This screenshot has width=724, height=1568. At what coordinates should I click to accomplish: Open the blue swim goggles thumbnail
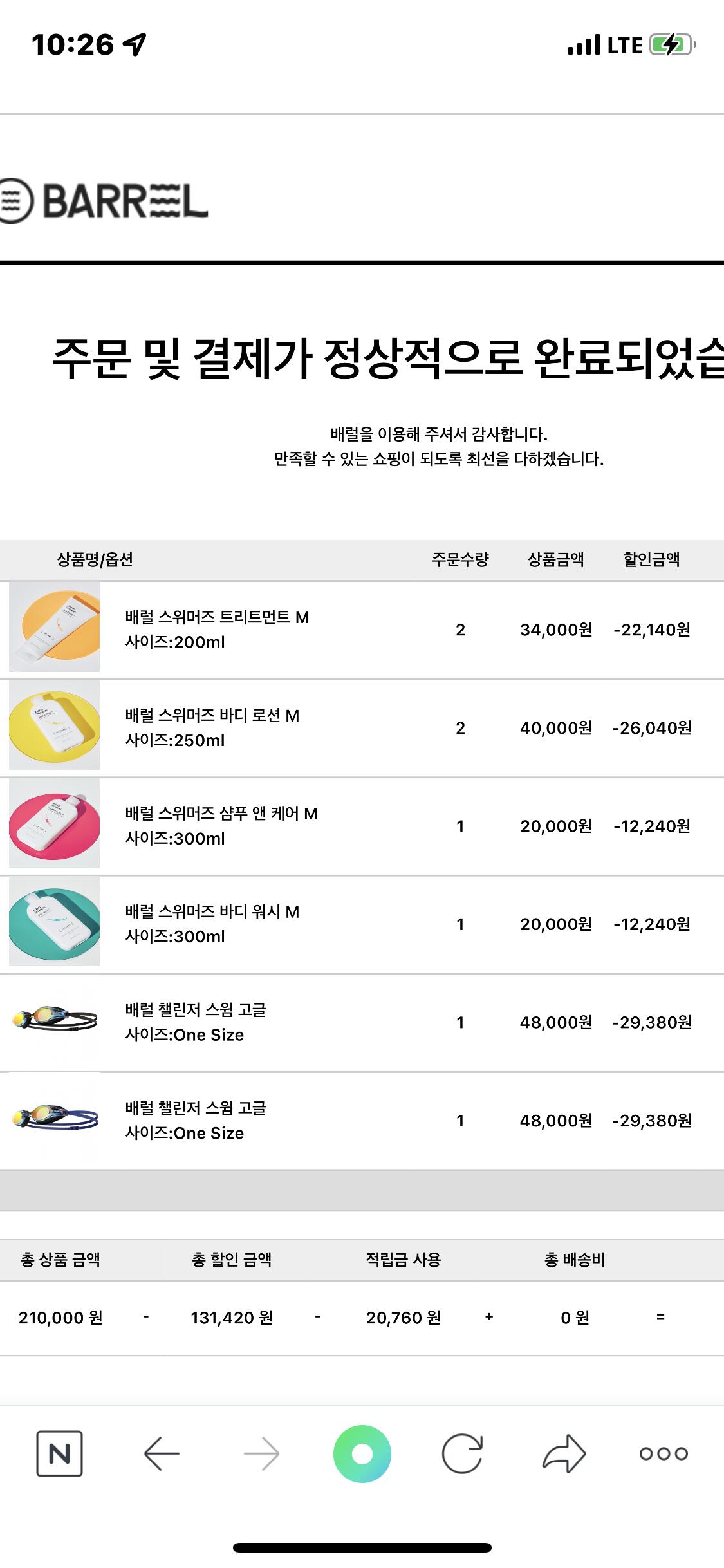[54, 1117]
